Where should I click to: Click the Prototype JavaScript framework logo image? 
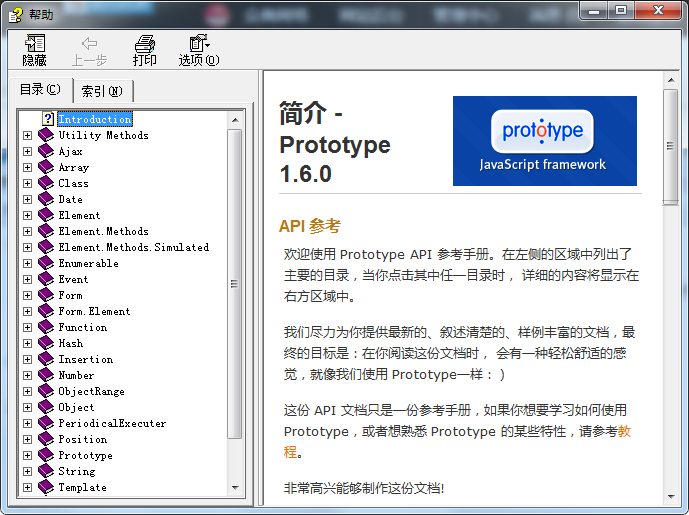(544, 141)
